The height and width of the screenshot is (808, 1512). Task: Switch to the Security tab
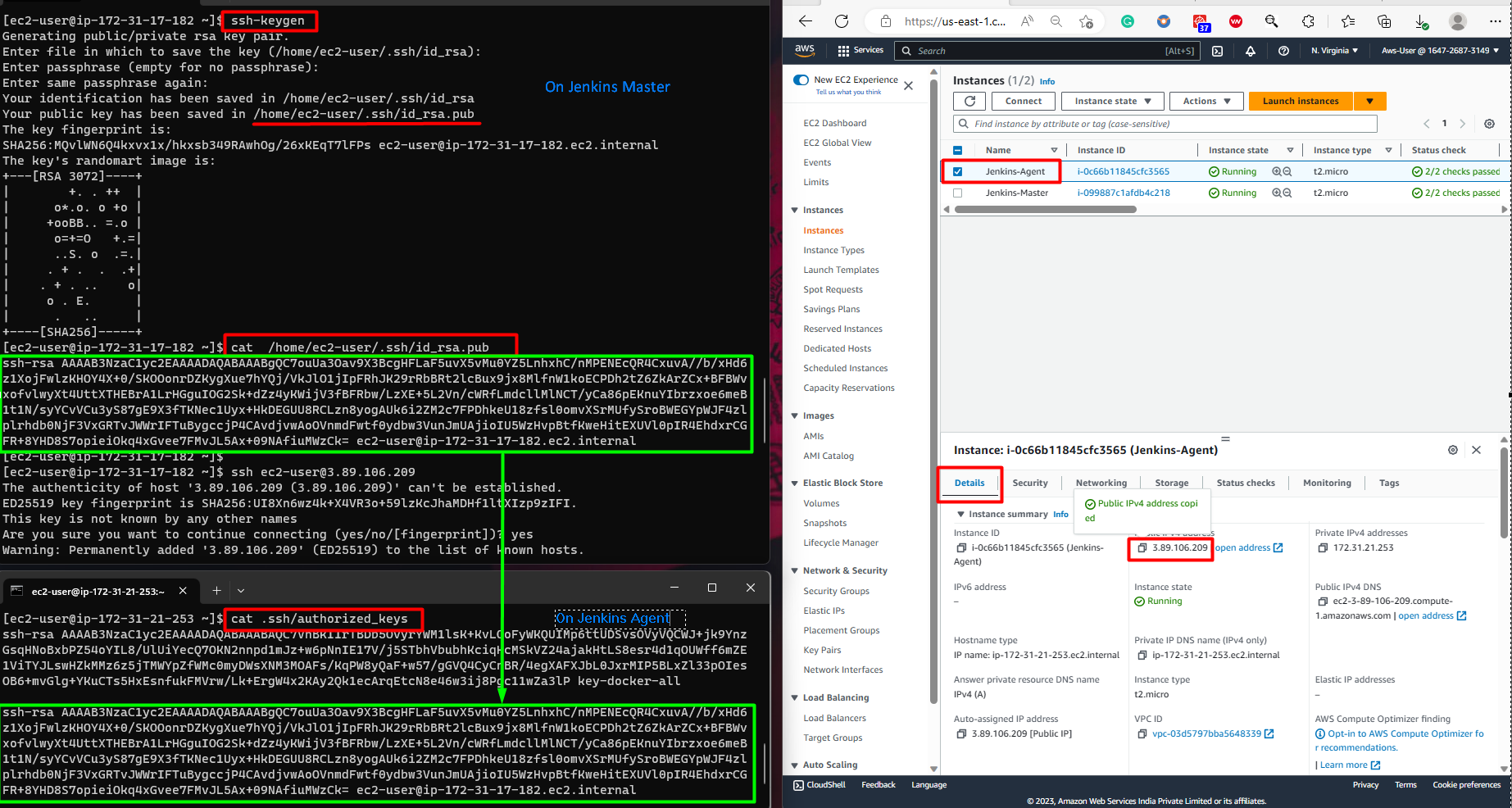click(1030, 483)
